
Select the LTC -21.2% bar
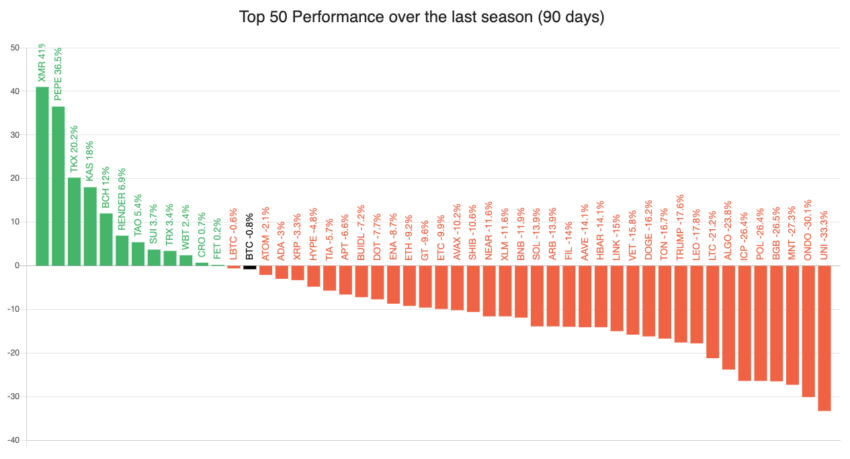(712, 312)
